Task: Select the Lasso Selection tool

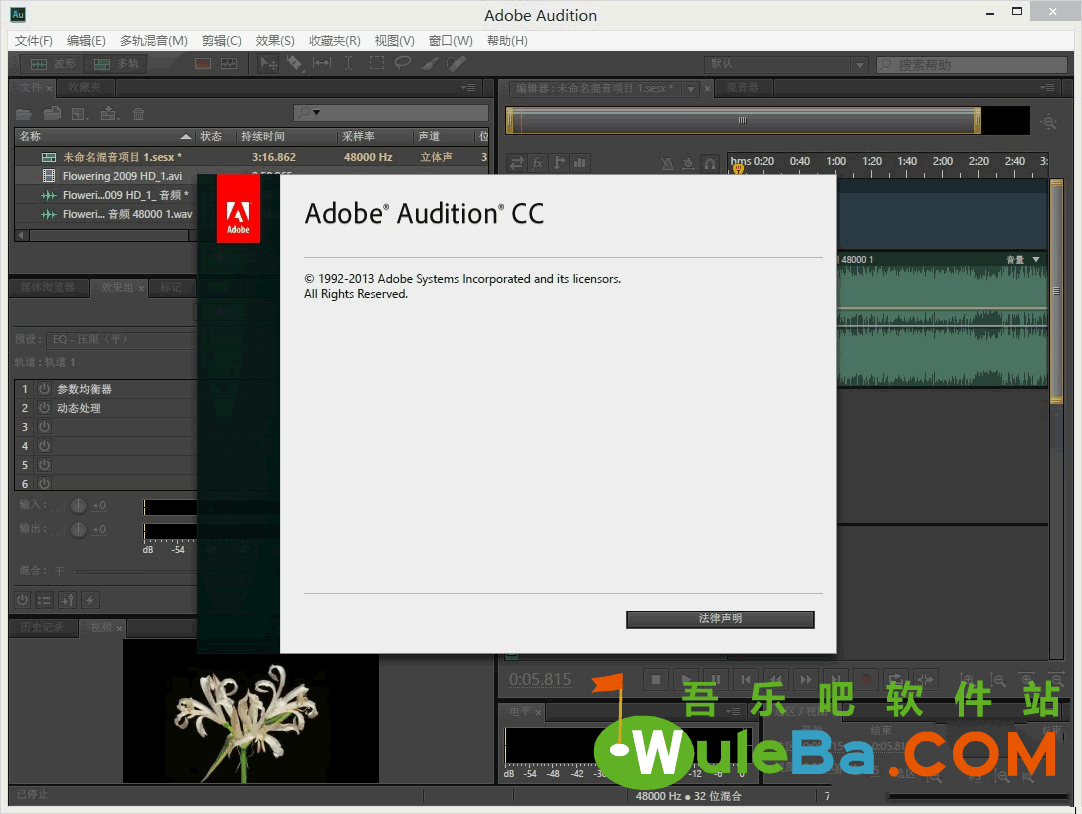Action: [402, 63]
